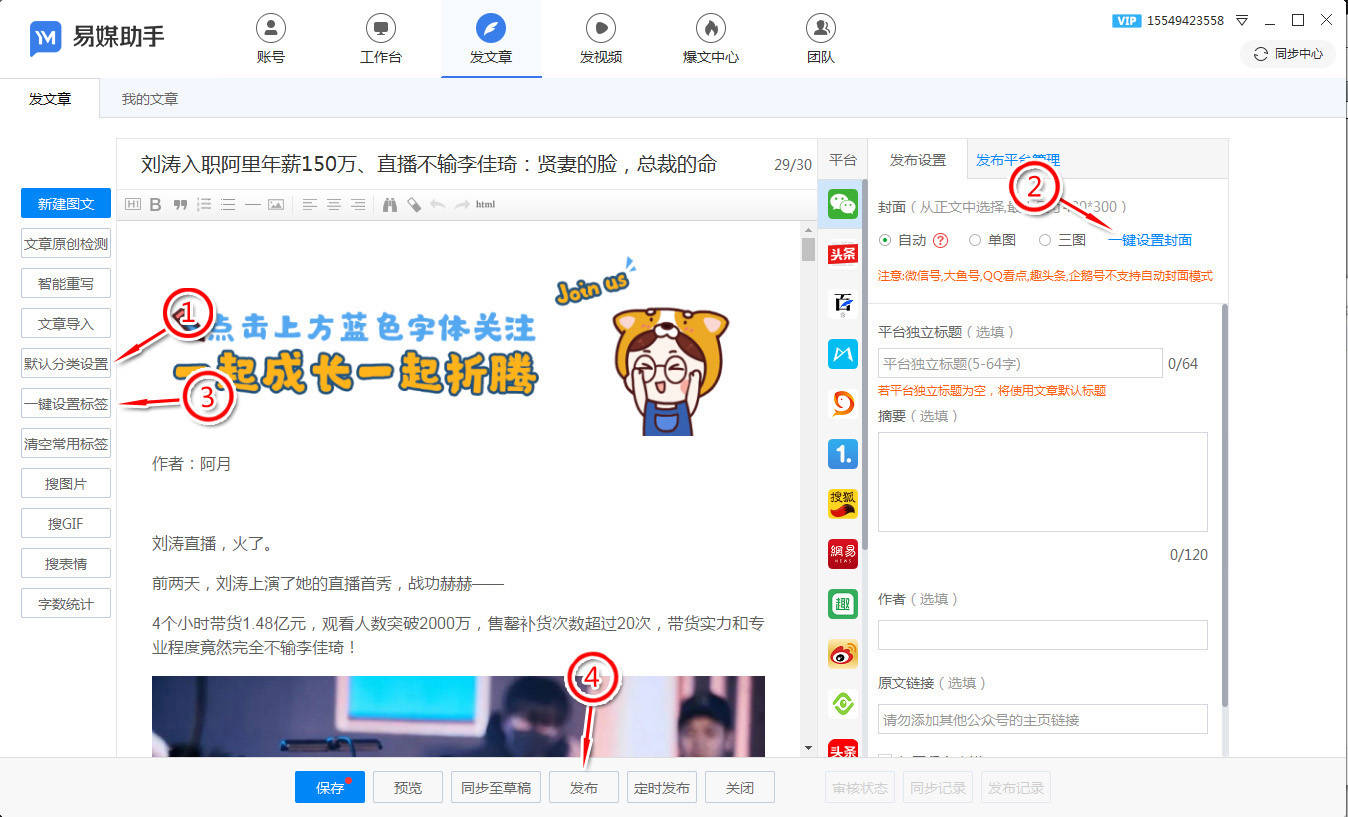Image resolution: width=1348 pixels, height=817 pixels.
Task: Select the green eye iQiyi platform icon
Action: [x=843, y=703]
